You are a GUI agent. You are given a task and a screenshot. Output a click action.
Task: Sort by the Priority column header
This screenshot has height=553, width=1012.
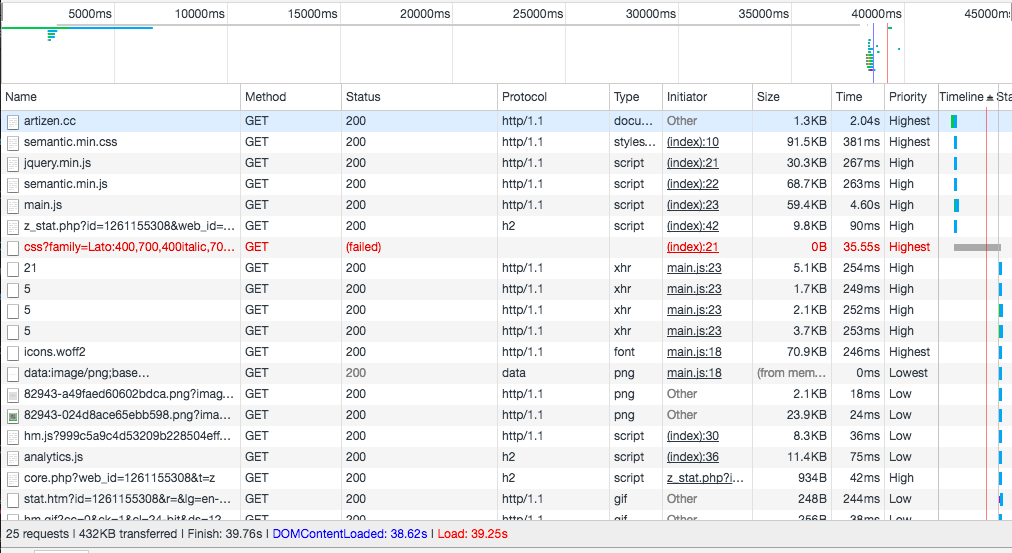pyautogui.click(x=907, y=97)
